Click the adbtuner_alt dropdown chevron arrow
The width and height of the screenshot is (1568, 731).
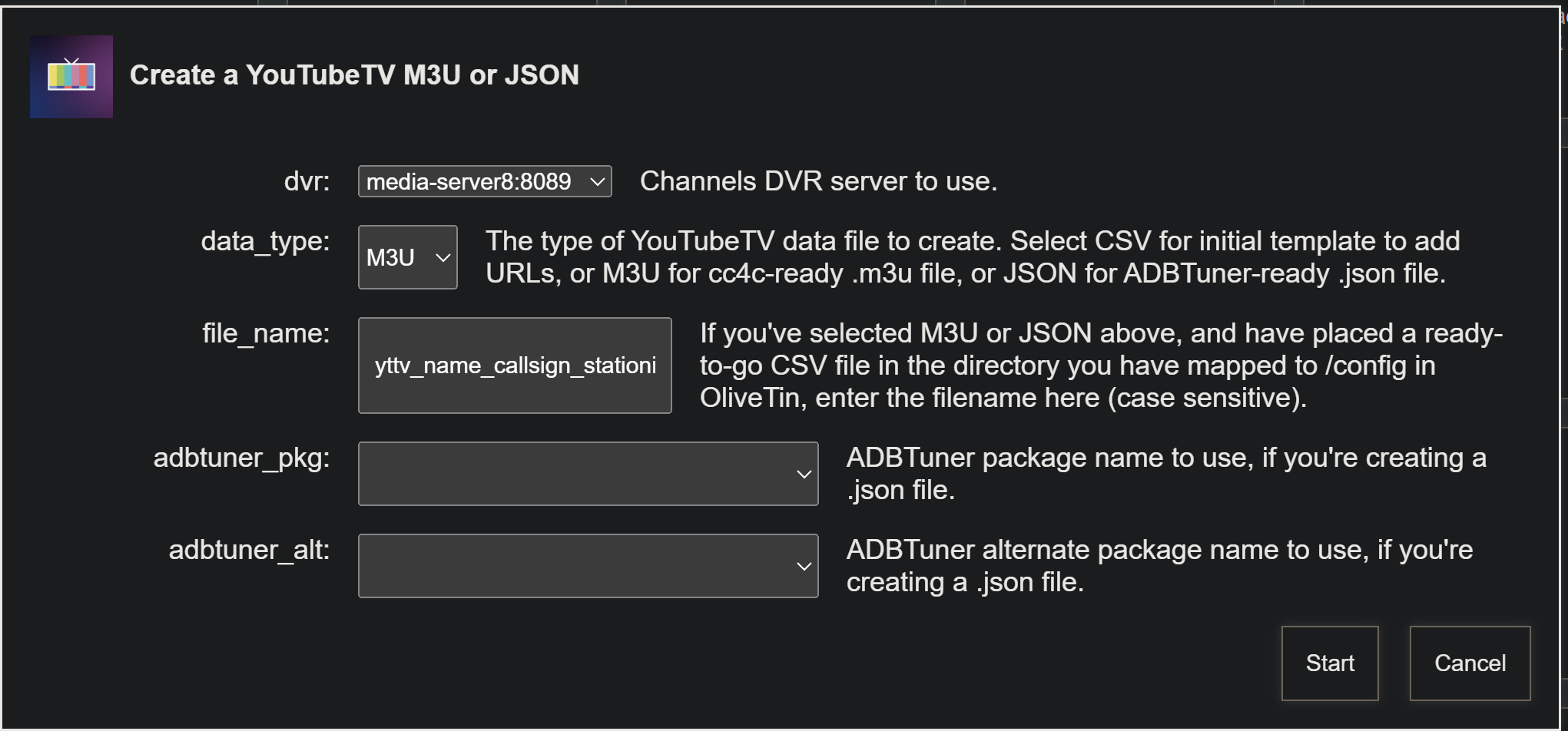[804, 567]
